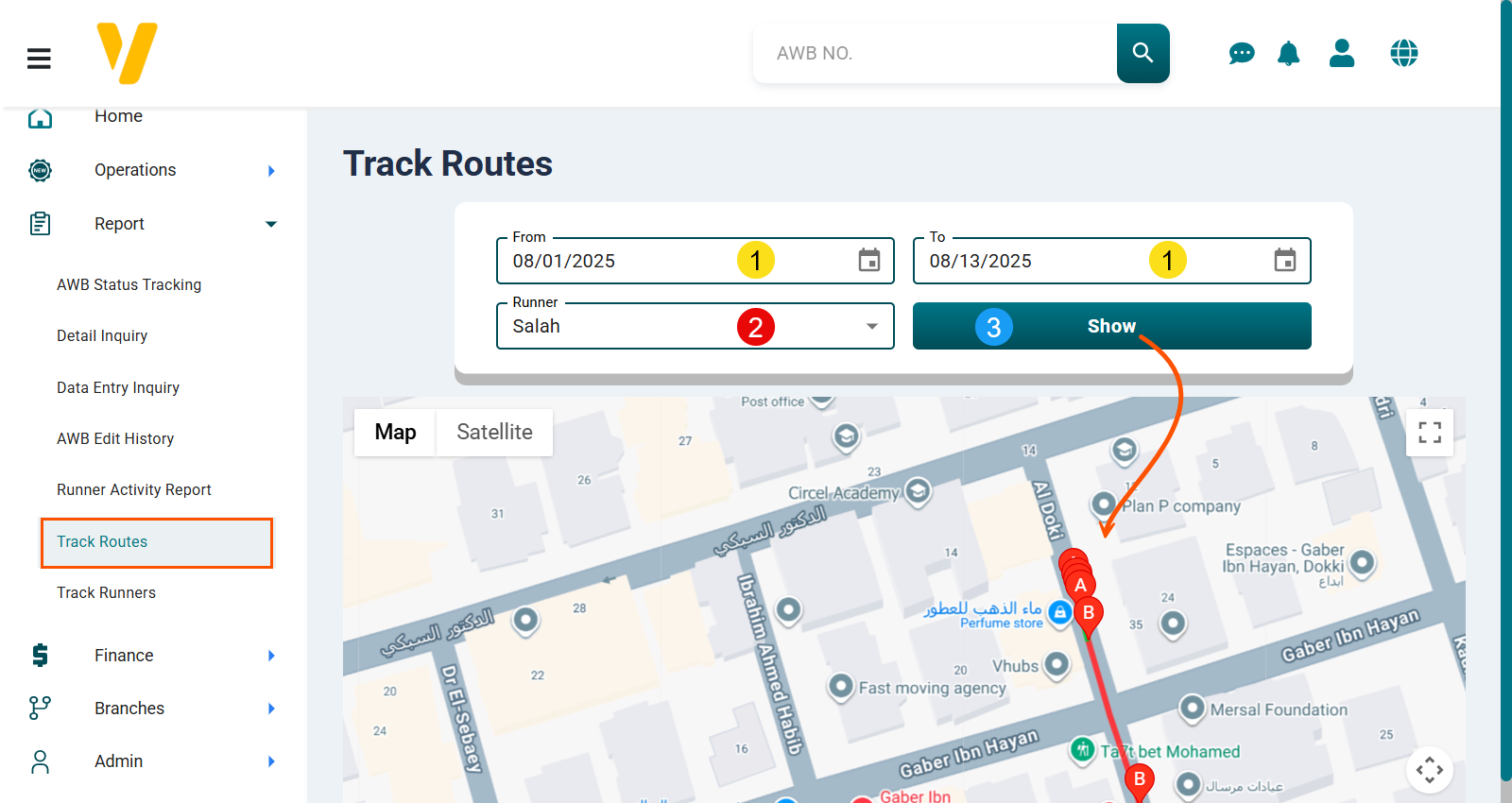
Task: Open Runner Activity Report
Action: (134, 489)
